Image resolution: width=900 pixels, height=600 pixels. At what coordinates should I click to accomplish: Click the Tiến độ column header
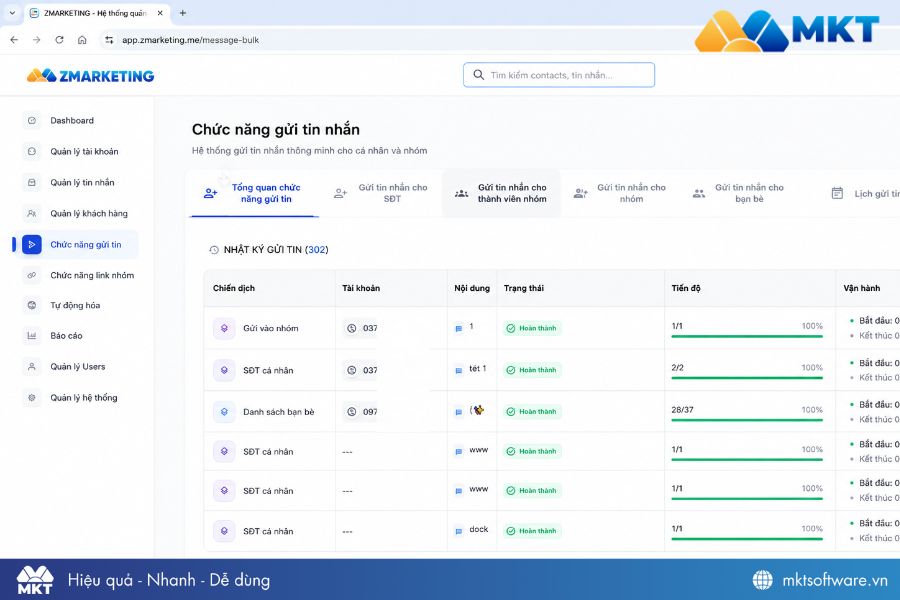[686, 288]
